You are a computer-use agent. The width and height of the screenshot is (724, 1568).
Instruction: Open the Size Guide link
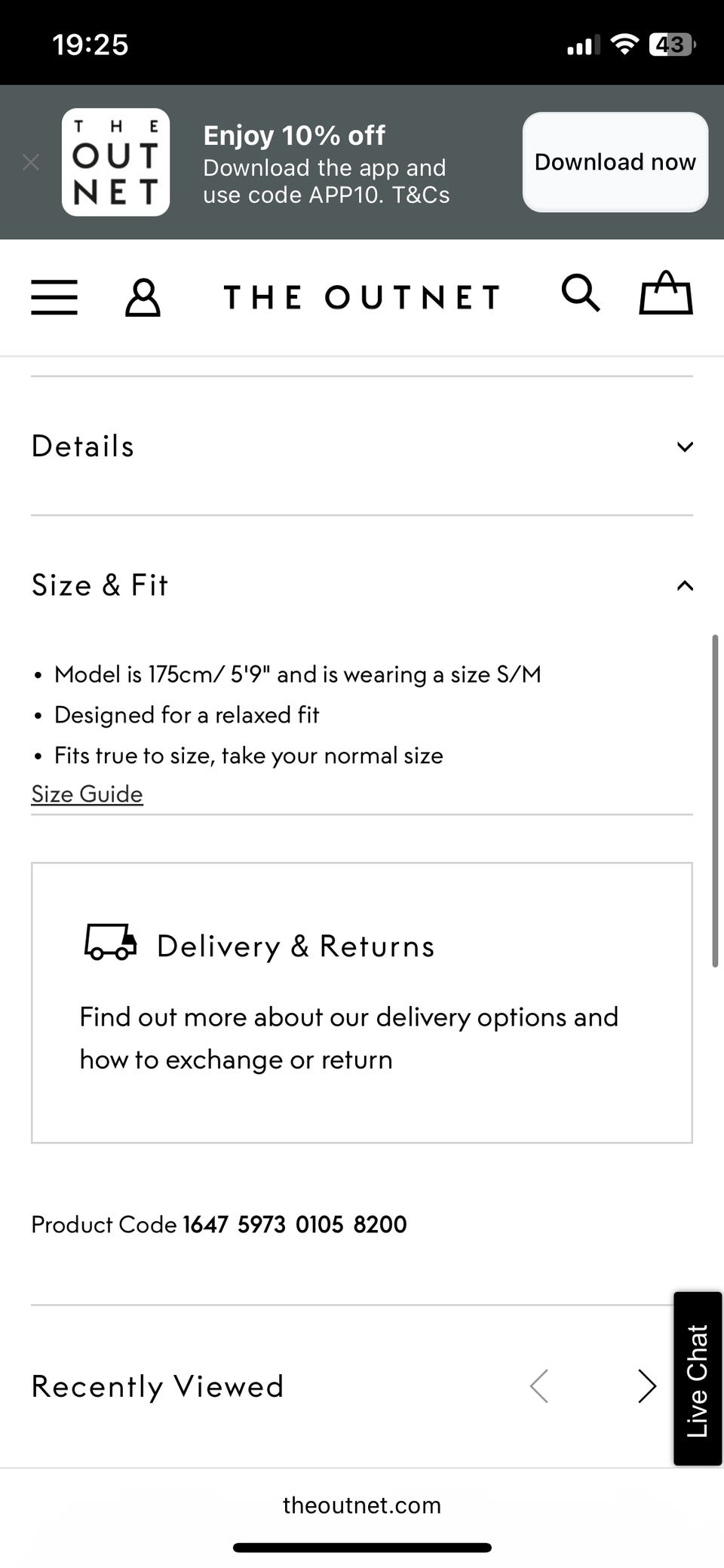[x=87, y=793]
